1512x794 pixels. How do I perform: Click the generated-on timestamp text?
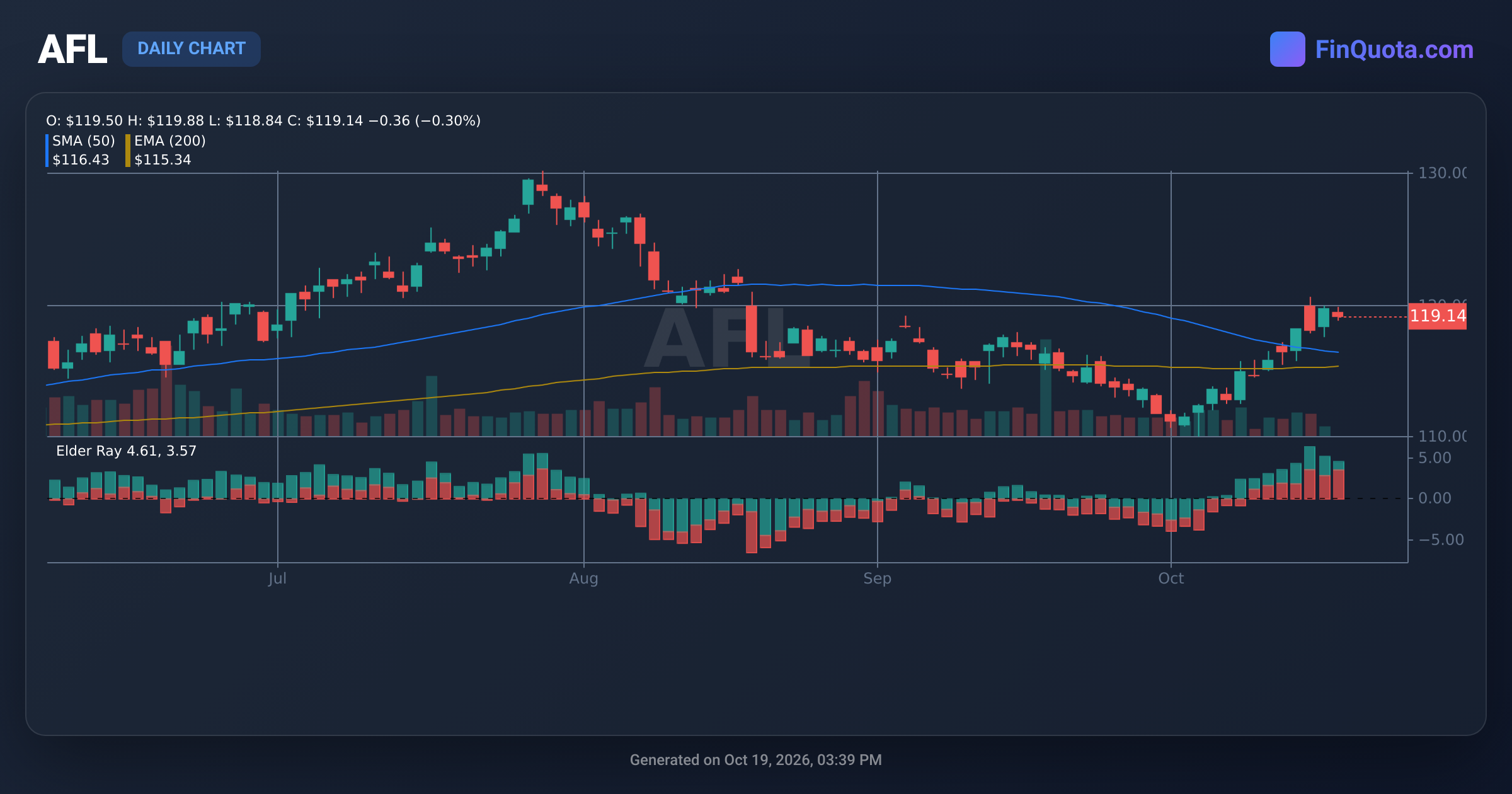pos(756,760)
